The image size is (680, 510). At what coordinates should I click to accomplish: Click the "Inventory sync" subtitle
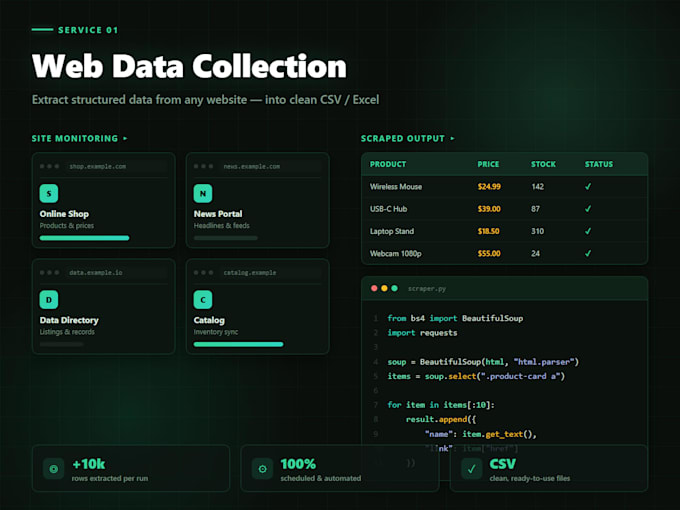(x=216, y=332)
